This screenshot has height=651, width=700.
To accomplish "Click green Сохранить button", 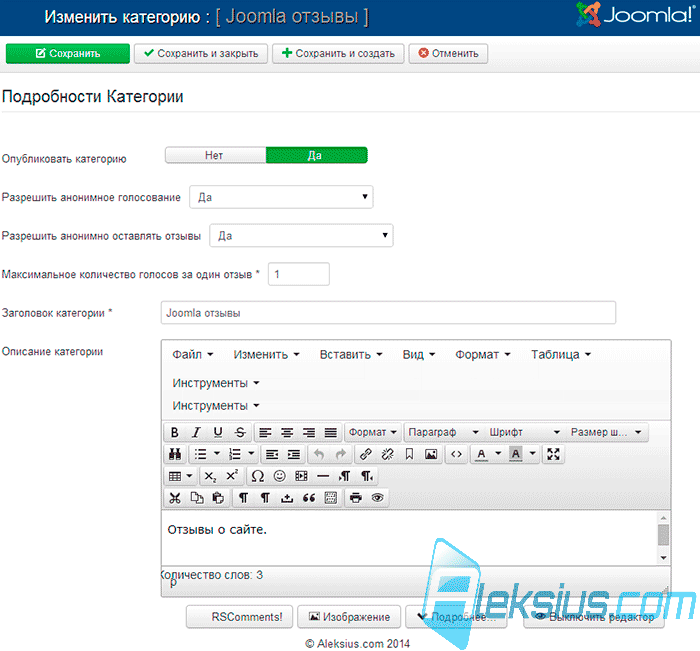I will tap(68, 54).
